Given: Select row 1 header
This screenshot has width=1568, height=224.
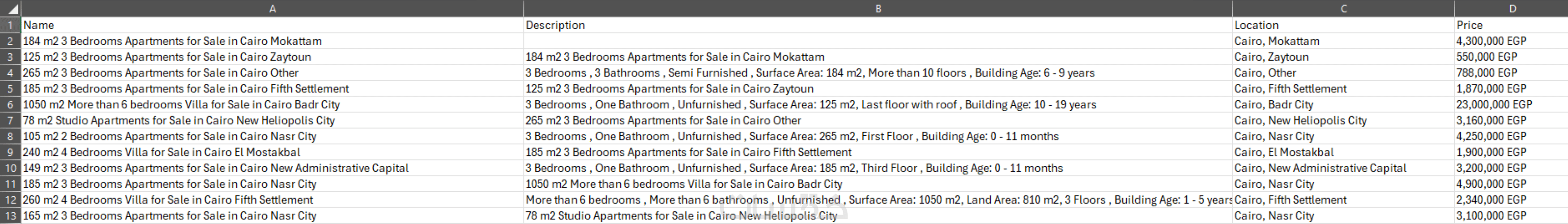Looking at the screenshot, I should tap(10, 25).
